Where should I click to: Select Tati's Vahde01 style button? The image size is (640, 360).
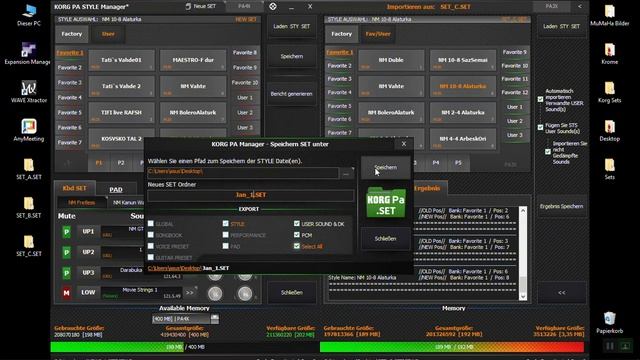click(121, 60)
